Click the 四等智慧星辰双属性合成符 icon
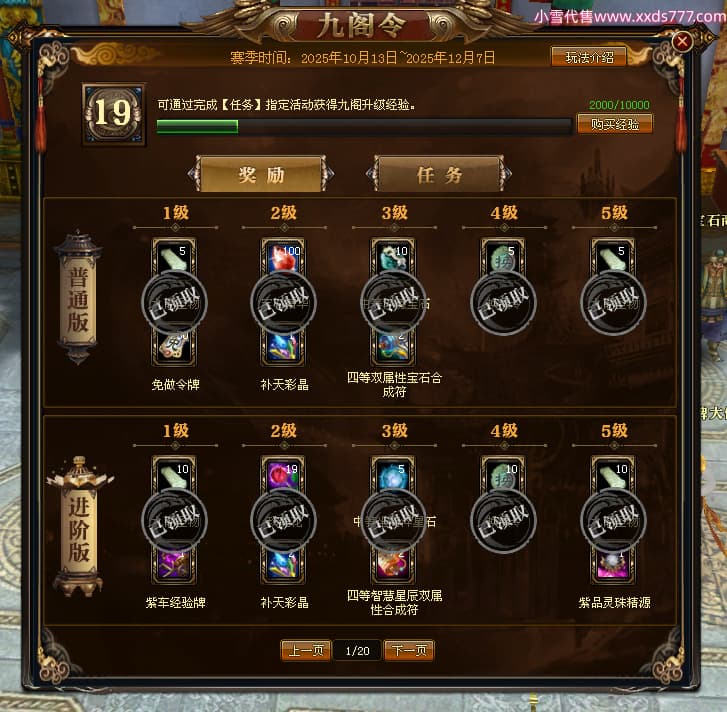The width and height of the screenshot is (727, 712). [x=393, y=565]
